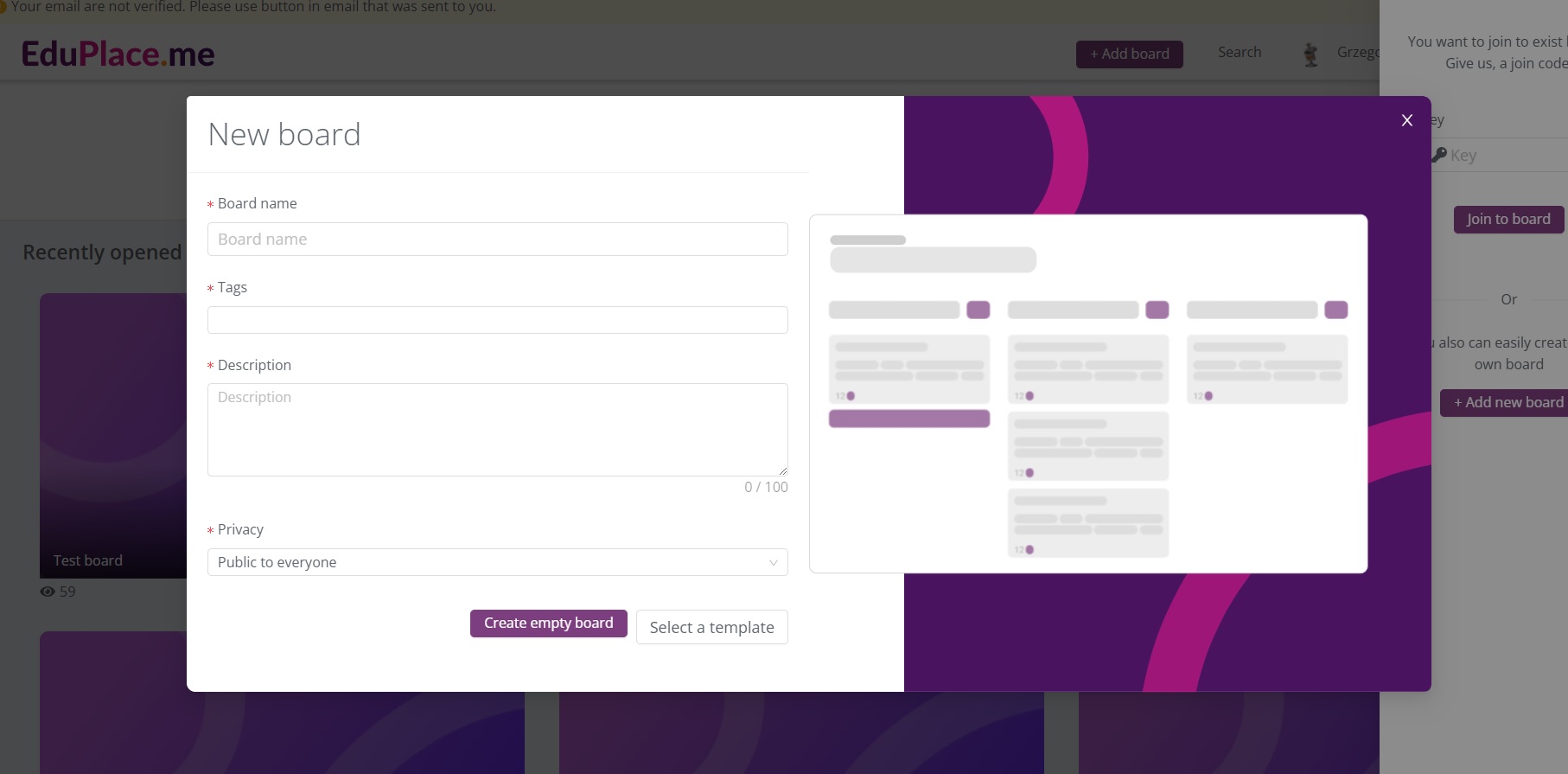The width and height of the screenshot is (1568, 774).
Task: Click the Description textarea resize handle
Action: (782, 470)
